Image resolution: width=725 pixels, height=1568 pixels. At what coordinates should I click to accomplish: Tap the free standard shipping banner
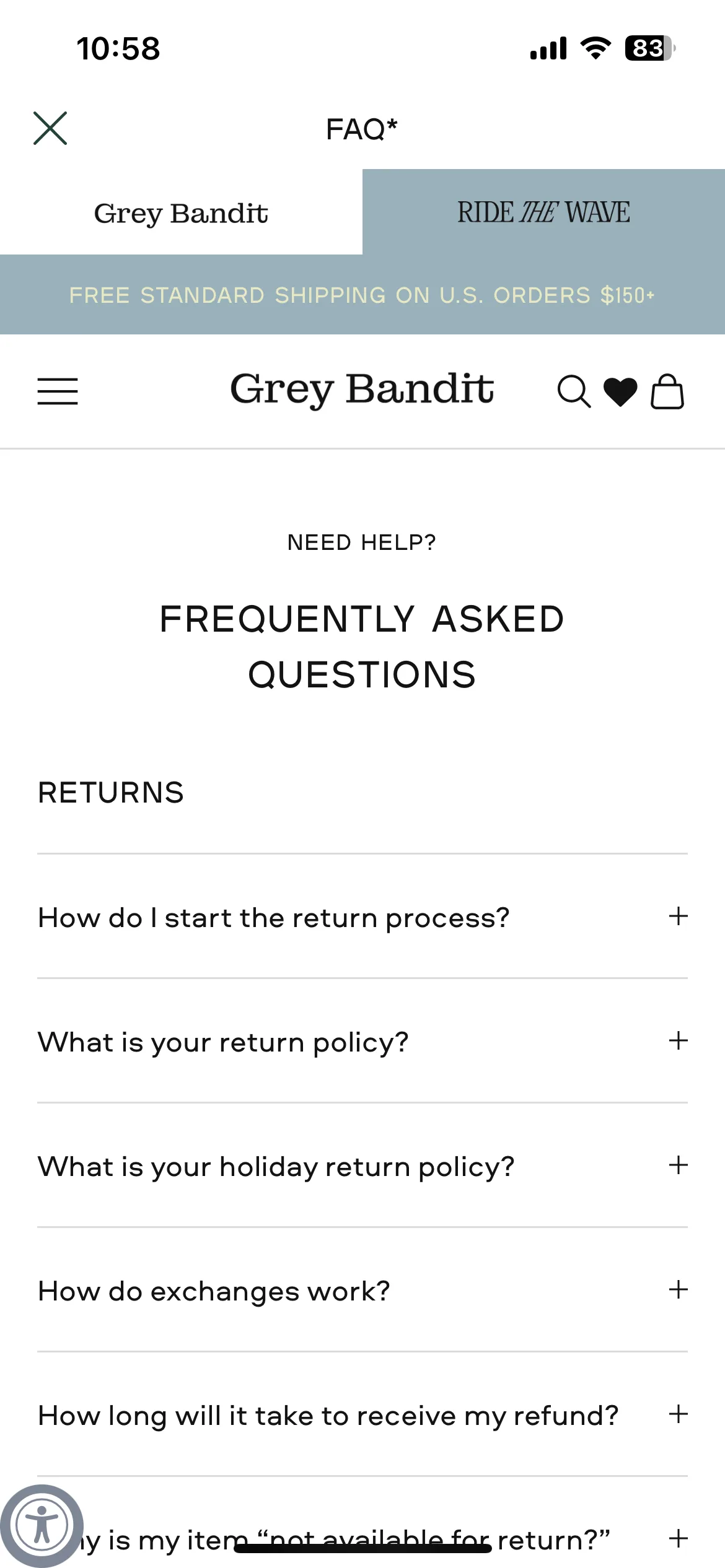point(362,295)
